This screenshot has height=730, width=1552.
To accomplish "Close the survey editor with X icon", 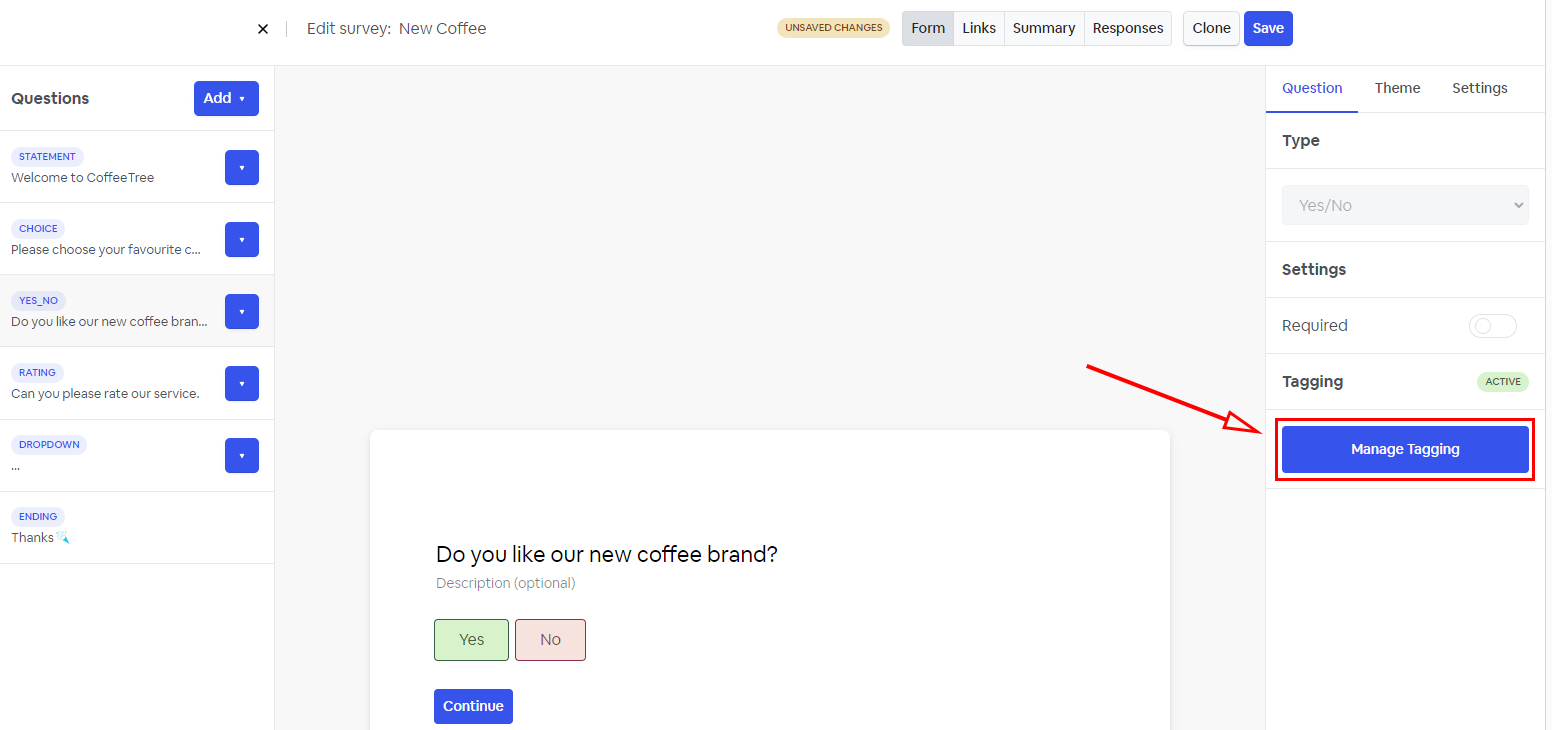I will click(x=263, y=29).
